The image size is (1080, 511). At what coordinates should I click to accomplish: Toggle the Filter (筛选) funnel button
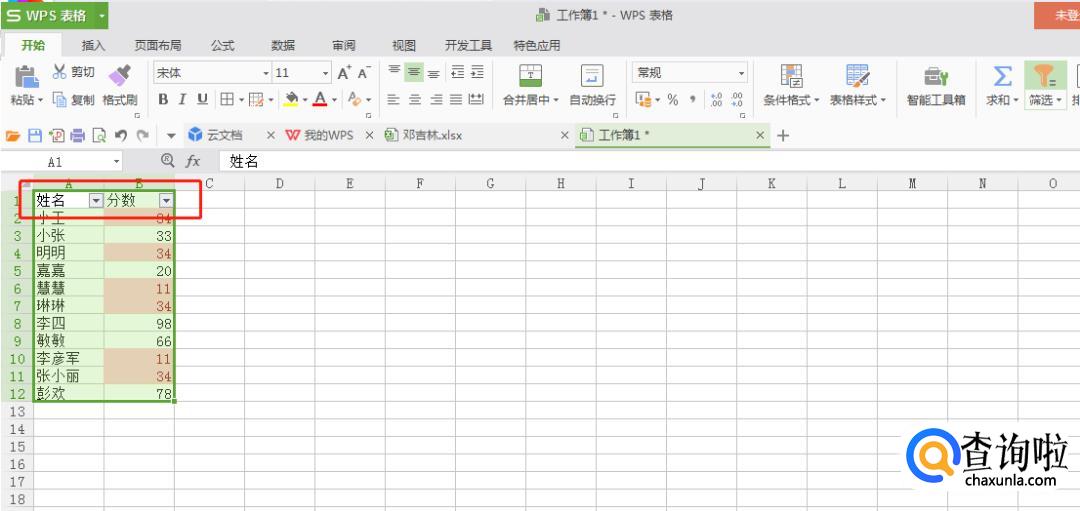point(1044,76)
